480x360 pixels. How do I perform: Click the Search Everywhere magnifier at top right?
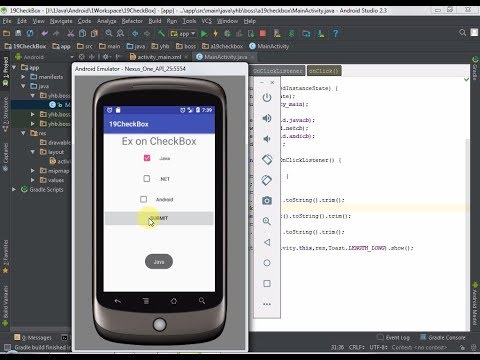[x=462, y=33]
